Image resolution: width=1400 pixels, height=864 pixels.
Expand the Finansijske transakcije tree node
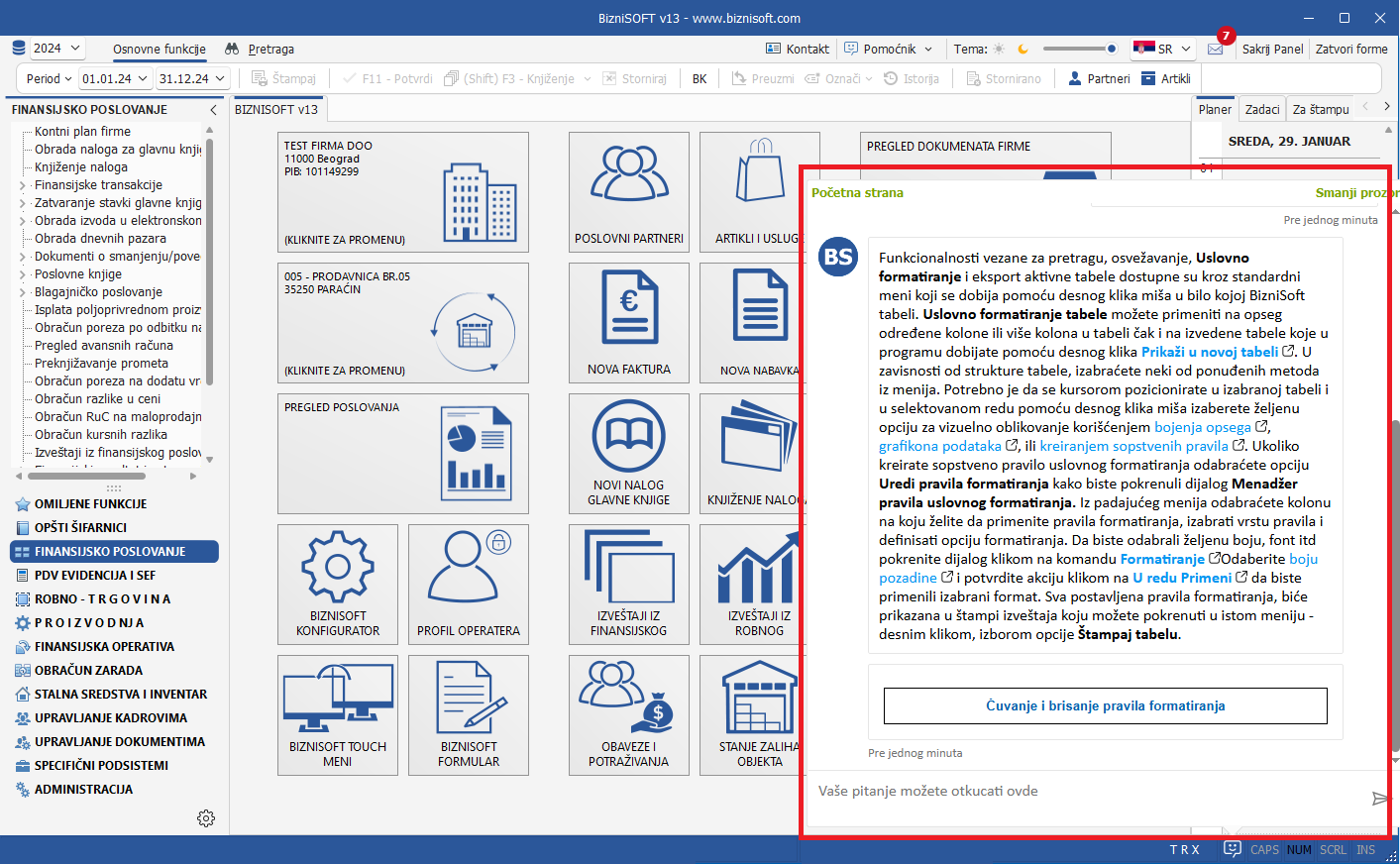click(x=23, y=185)
